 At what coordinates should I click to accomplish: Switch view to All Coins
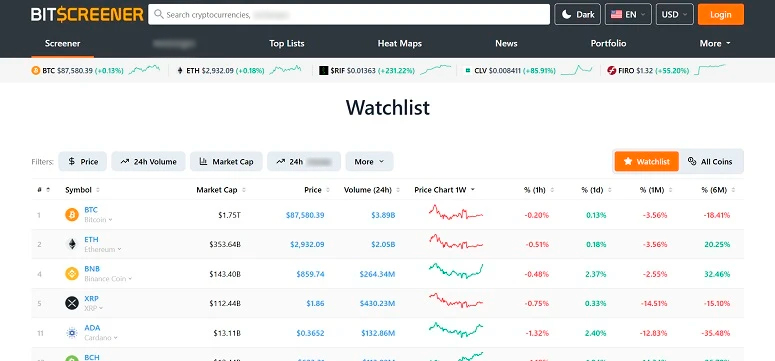[710, 162]
